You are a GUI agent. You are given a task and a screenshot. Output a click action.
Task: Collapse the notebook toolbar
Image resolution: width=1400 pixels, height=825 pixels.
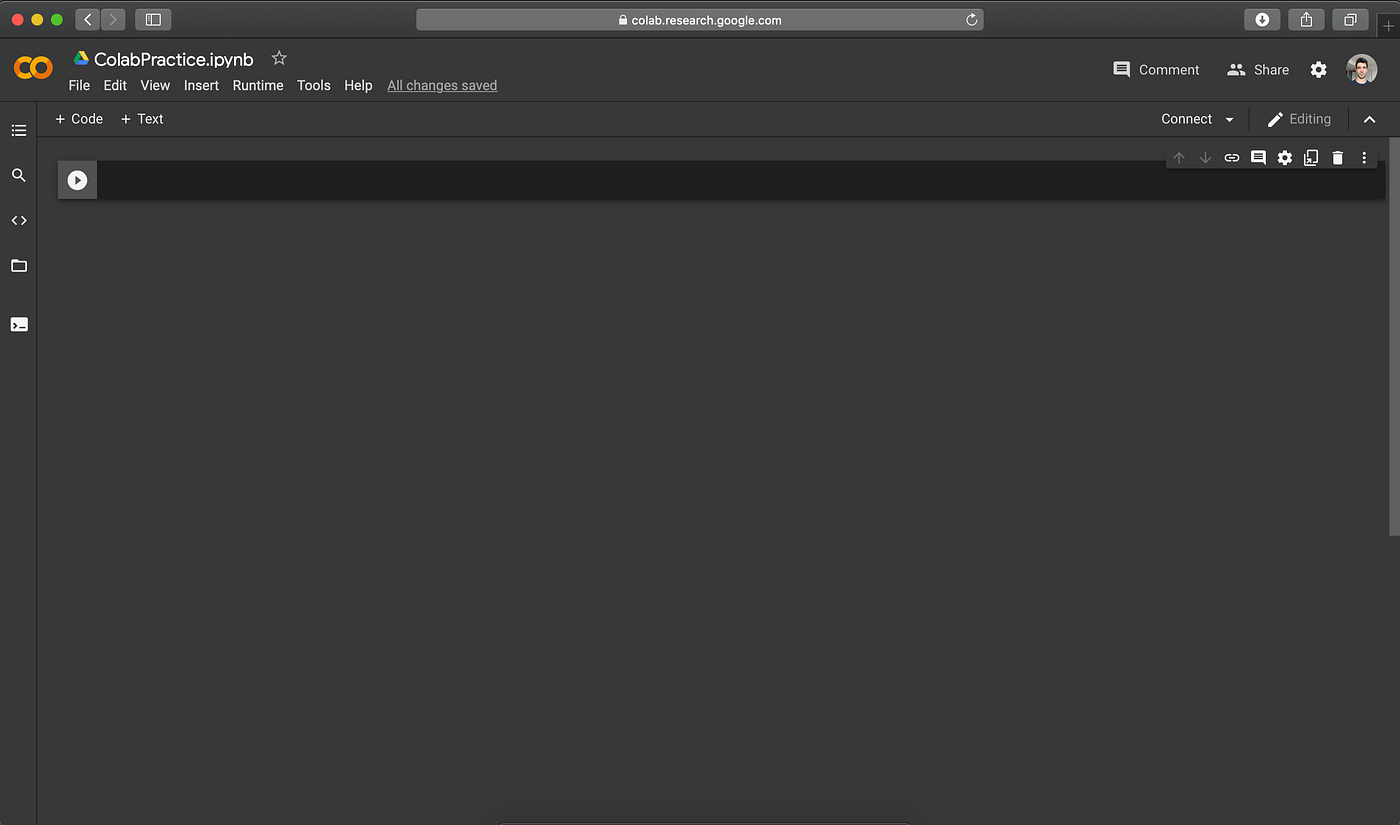click(x=1370, y=119)
